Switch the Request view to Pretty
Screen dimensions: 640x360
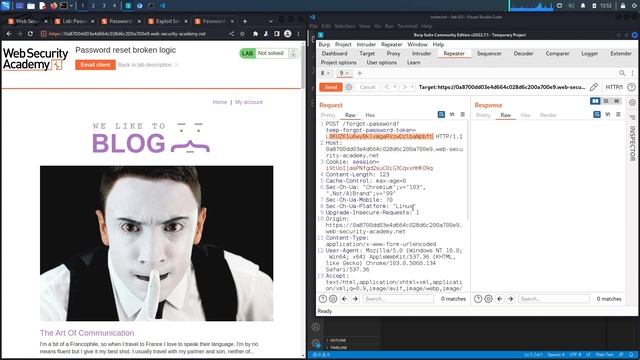(328, 115)
